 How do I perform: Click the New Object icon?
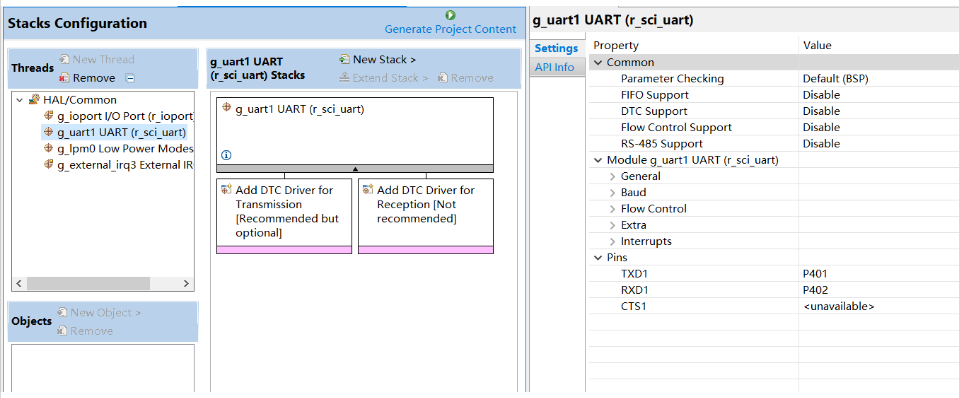coord(62,312)
